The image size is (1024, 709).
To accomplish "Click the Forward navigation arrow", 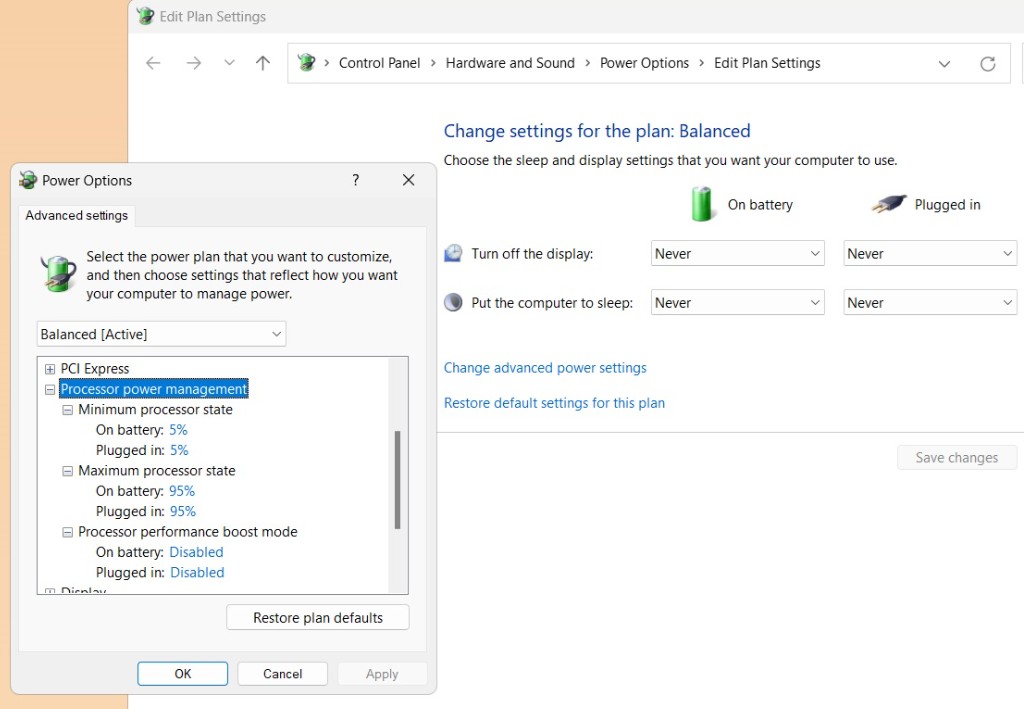I will (x=194, y=63).
